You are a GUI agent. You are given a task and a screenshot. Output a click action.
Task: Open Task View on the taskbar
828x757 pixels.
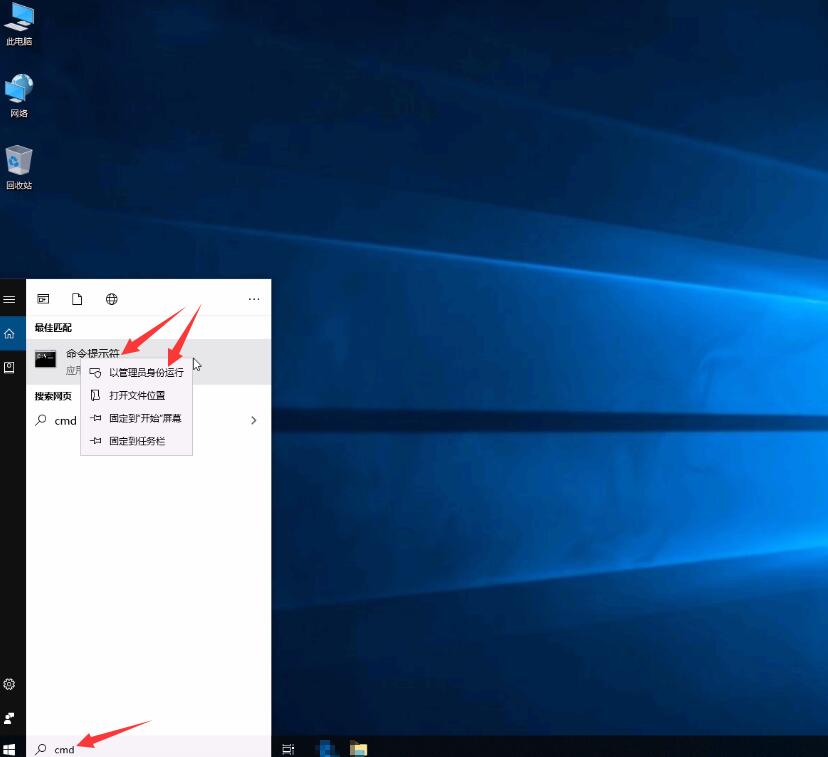click(287, 747)
